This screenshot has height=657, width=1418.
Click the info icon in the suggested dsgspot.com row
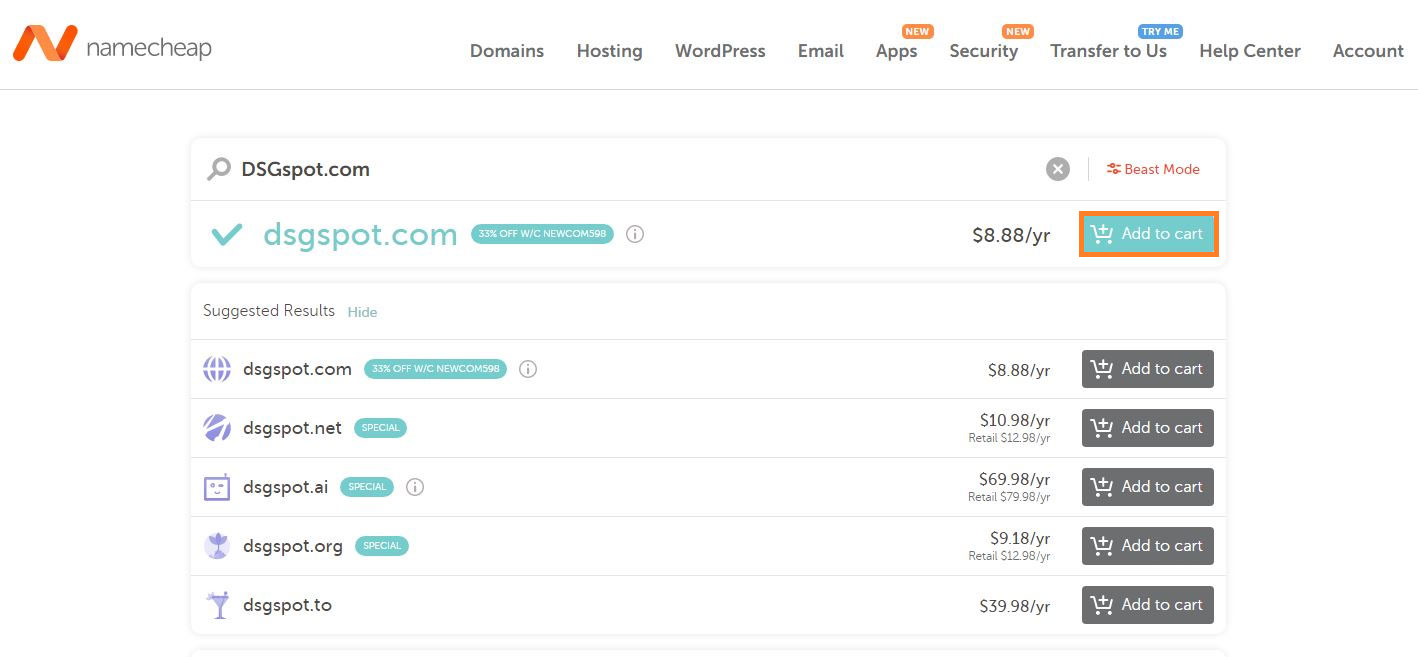[528, 369]
